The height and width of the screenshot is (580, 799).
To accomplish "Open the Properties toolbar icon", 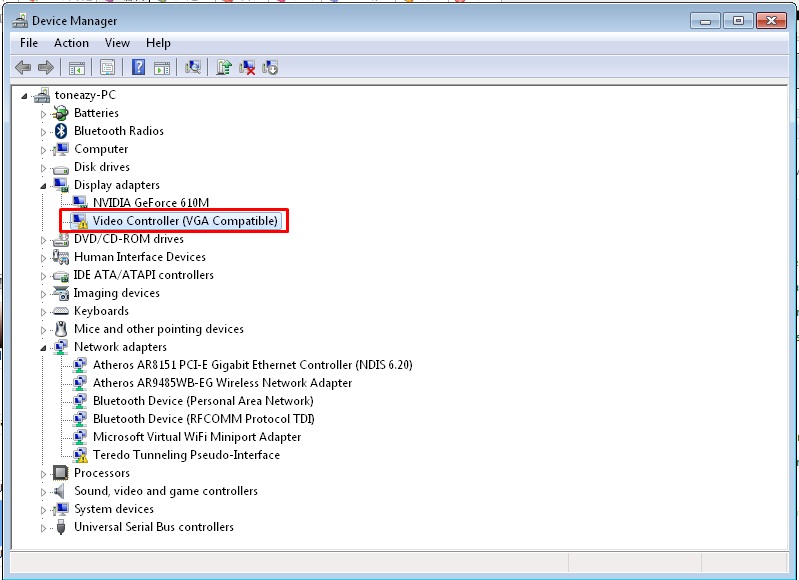I will pyautogui.click(x=108, y=67).
